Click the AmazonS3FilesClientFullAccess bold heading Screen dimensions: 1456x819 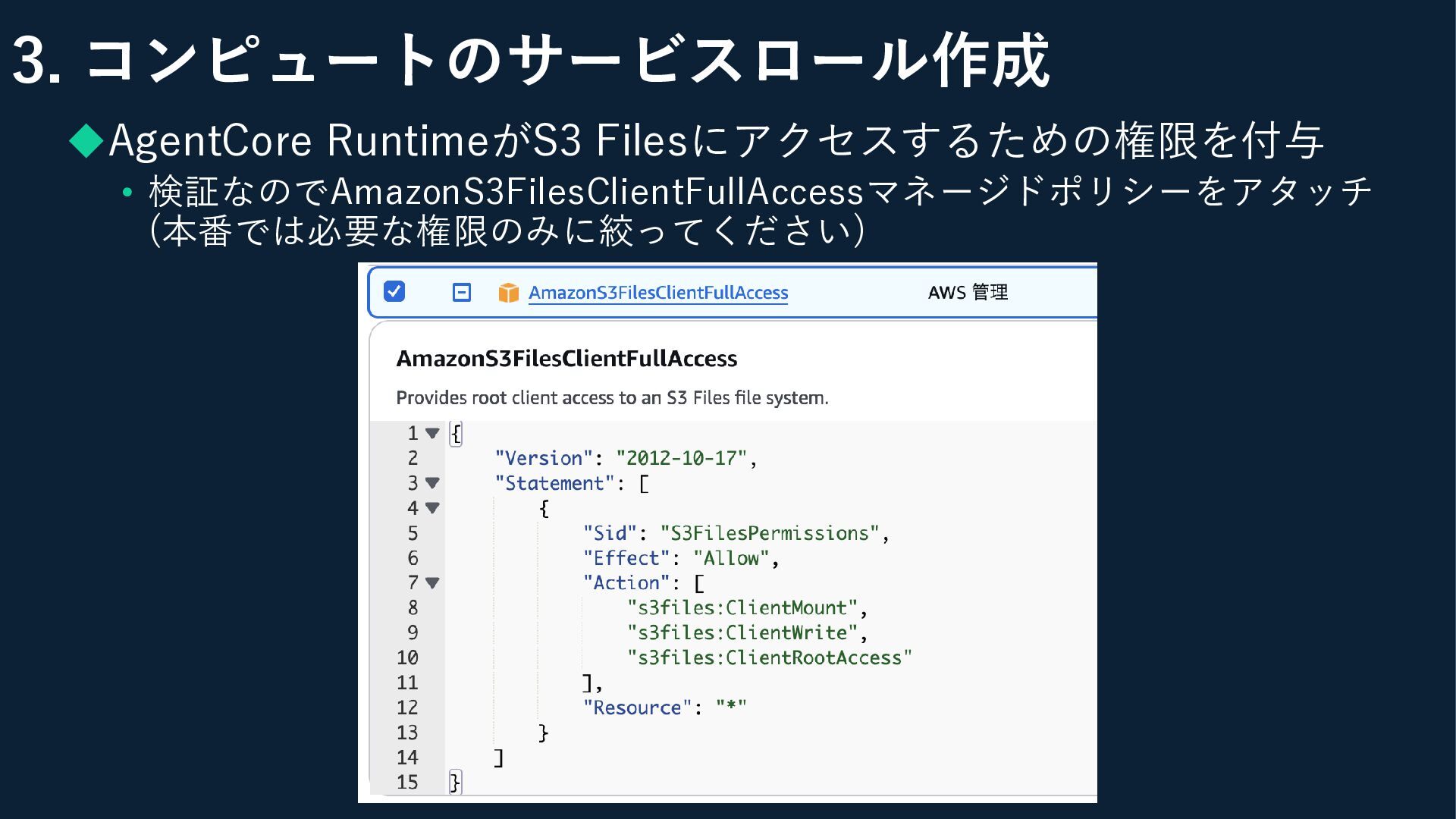point(566,359)
